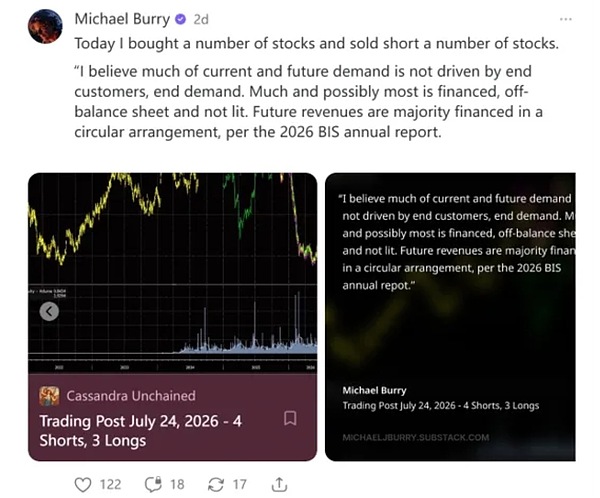Open michaeljburry.substack.com text on quote card
This screenshot has width=600, height=498.
pyautogui.click(x=416, y=438)
